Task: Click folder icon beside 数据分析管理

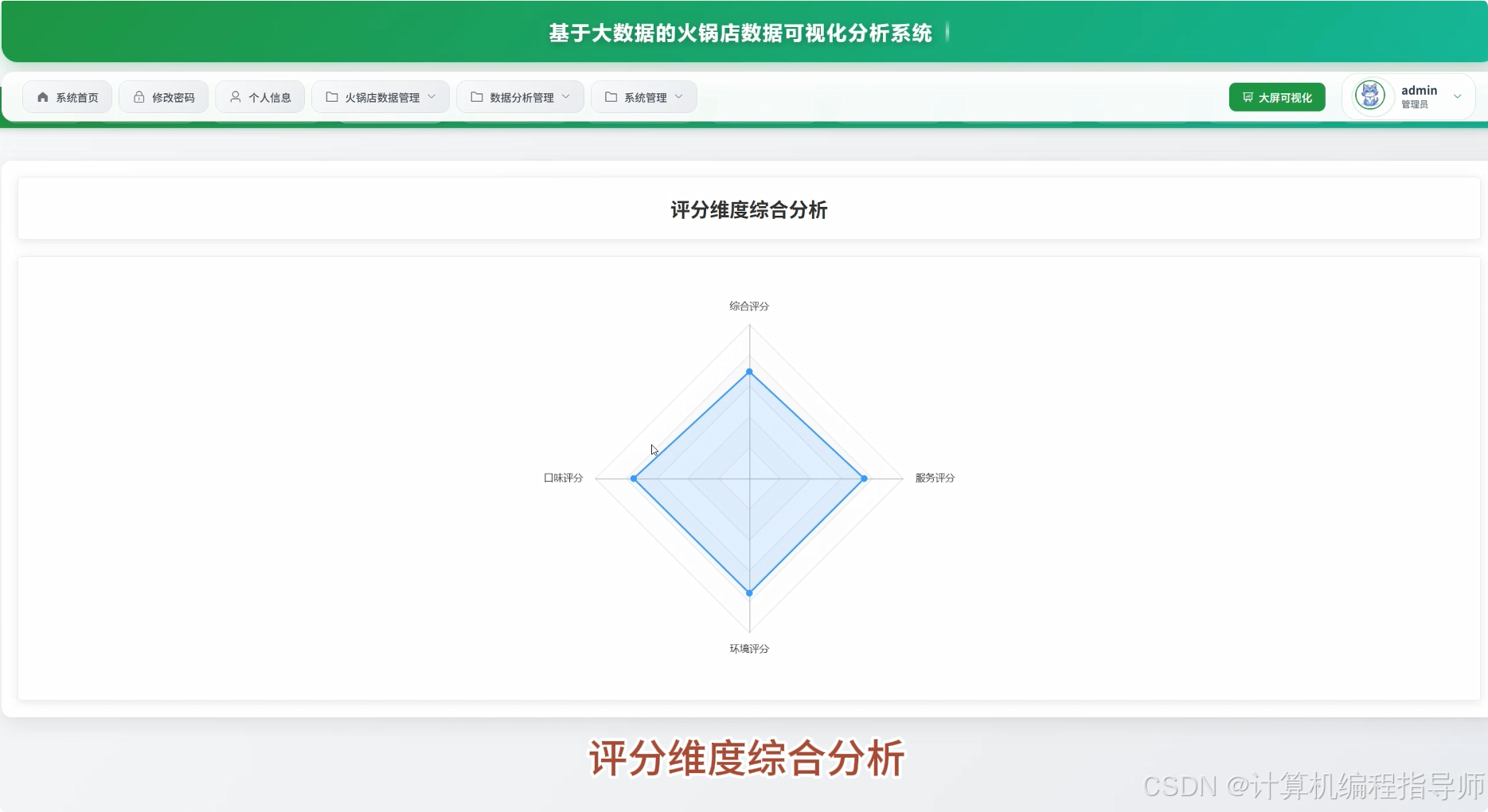Action: 477,97
